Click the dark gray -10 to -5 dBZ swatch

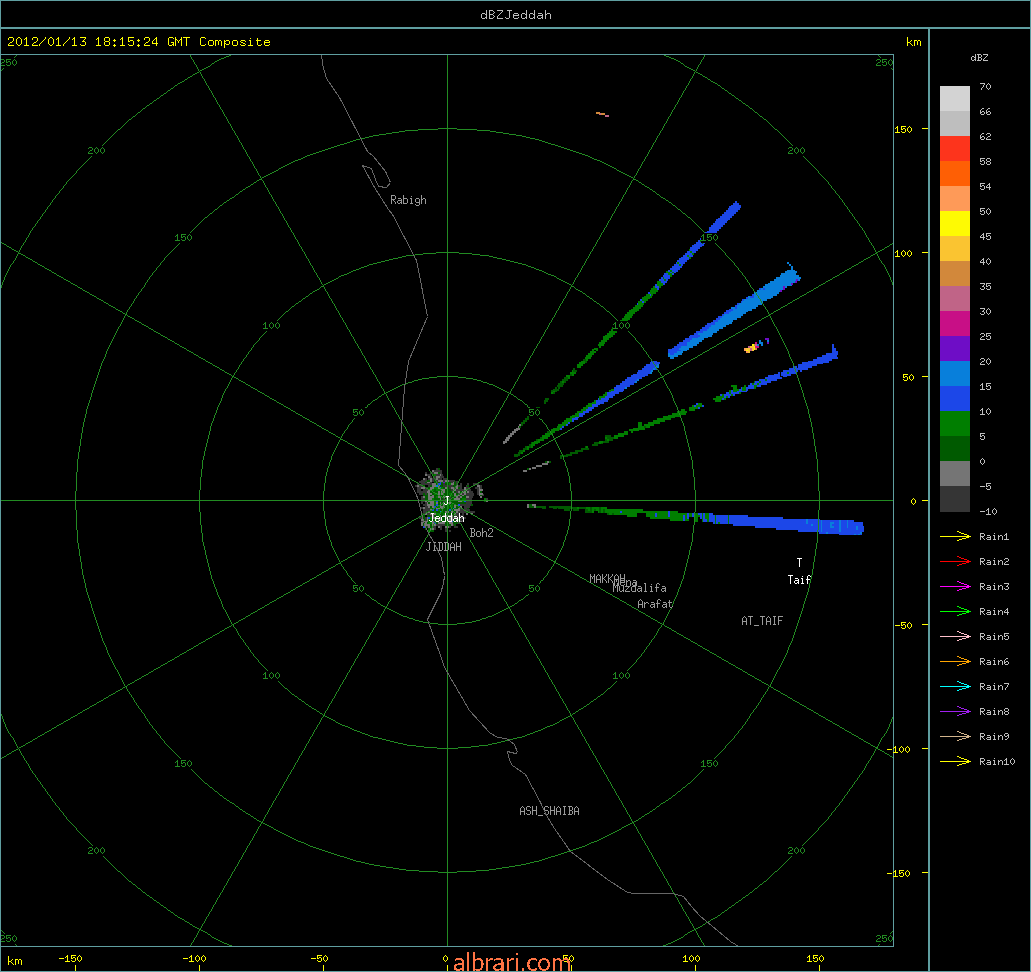(955, 498)
